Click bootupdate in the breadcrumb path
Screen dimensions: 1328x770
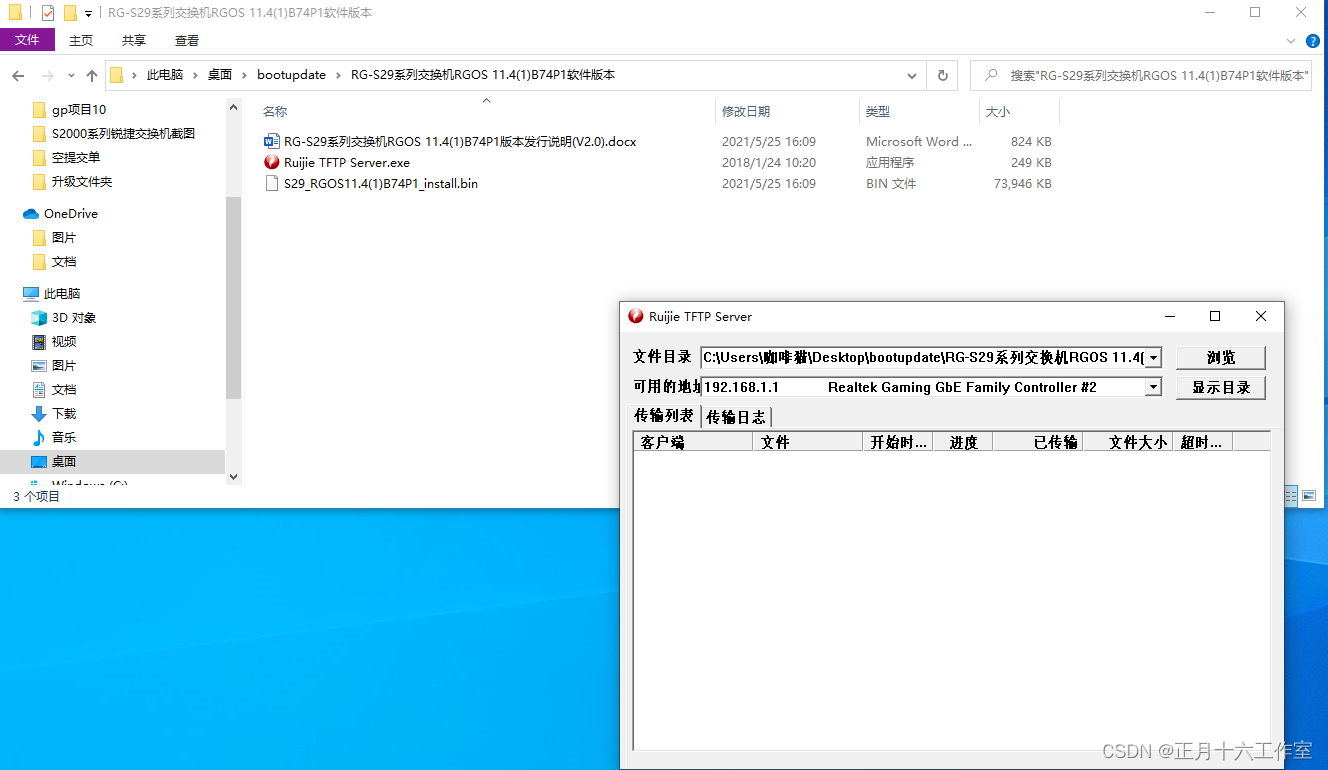click(x=291, y=75)
